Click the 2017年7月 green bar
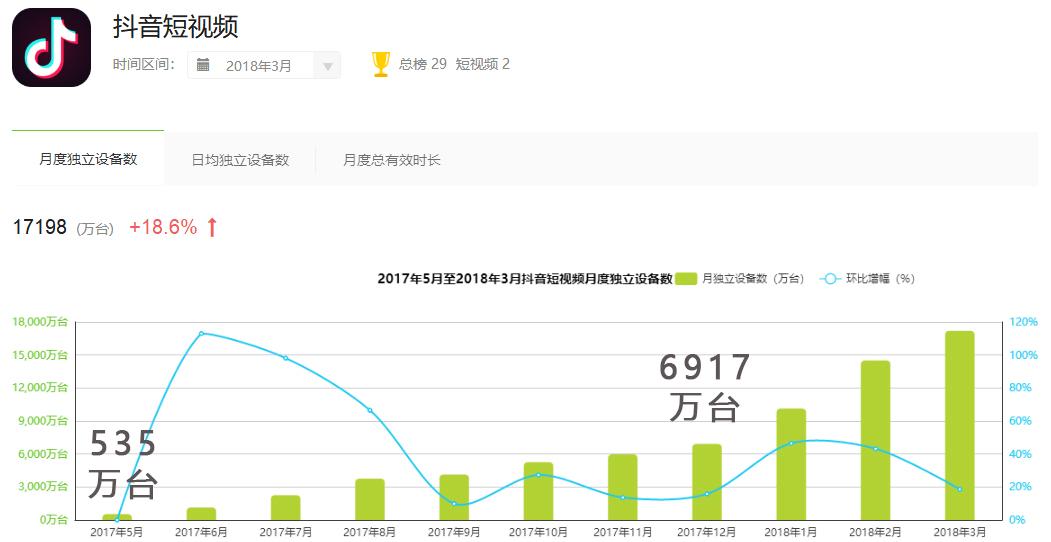The width and height of the screenshot is (1051, 542). [x=286, y=508]
